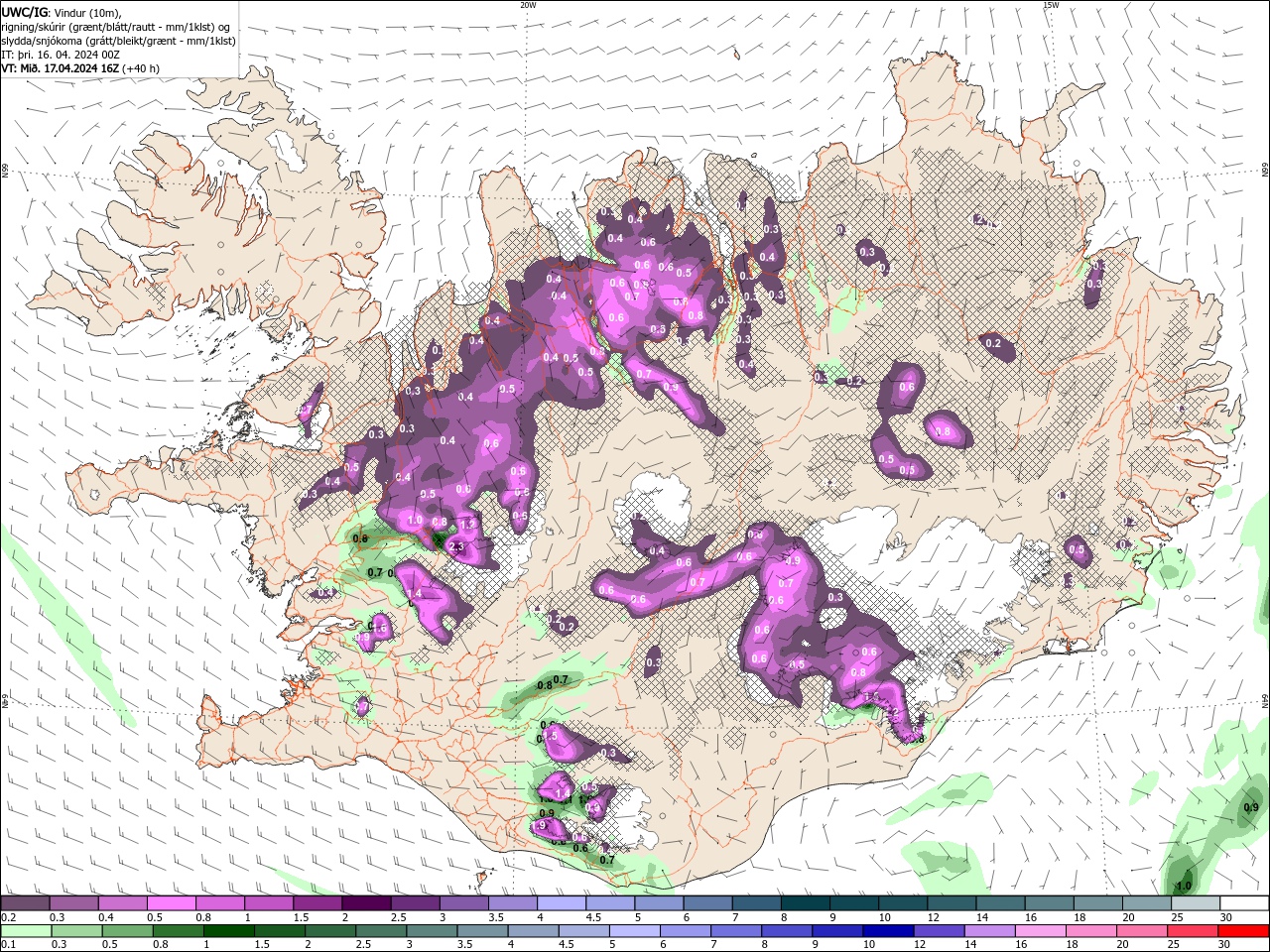Viewport: 1270px width, 952px height.
Task: Click the rain scale label '3.5'
Action: [x=463, y=945]
